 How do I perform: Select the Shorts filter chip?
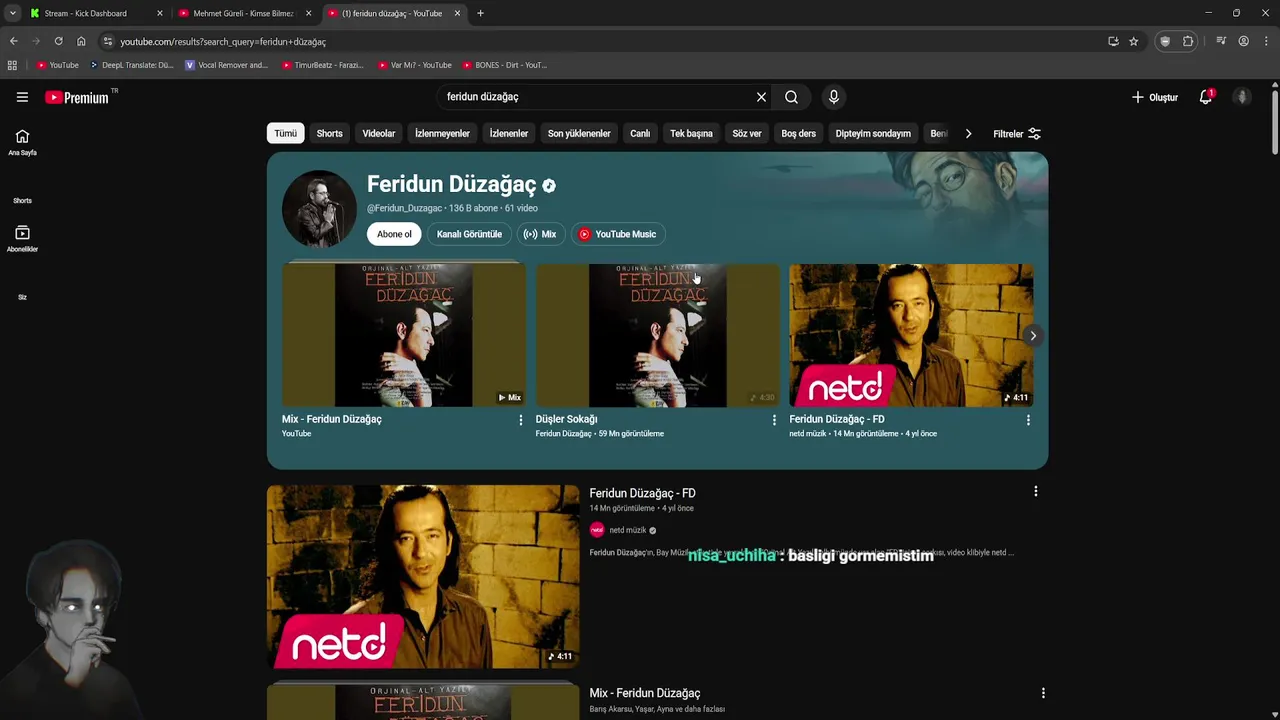coord(329,133)
